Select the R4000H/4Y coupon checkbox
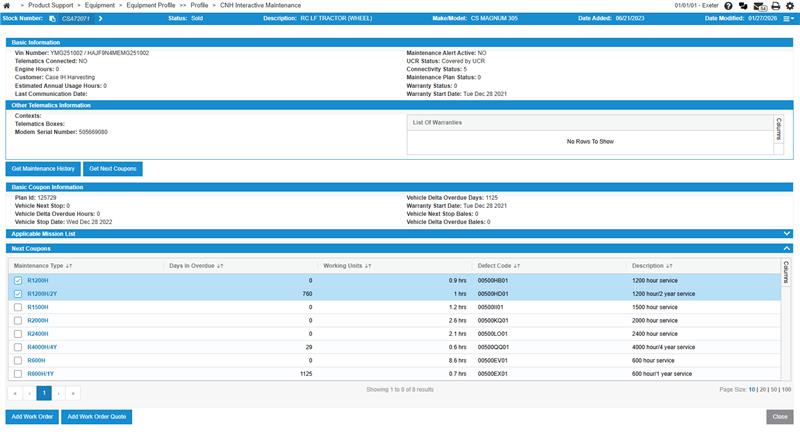Image resolution: width=800 pixels, height=436 pixels. (18, 346)
